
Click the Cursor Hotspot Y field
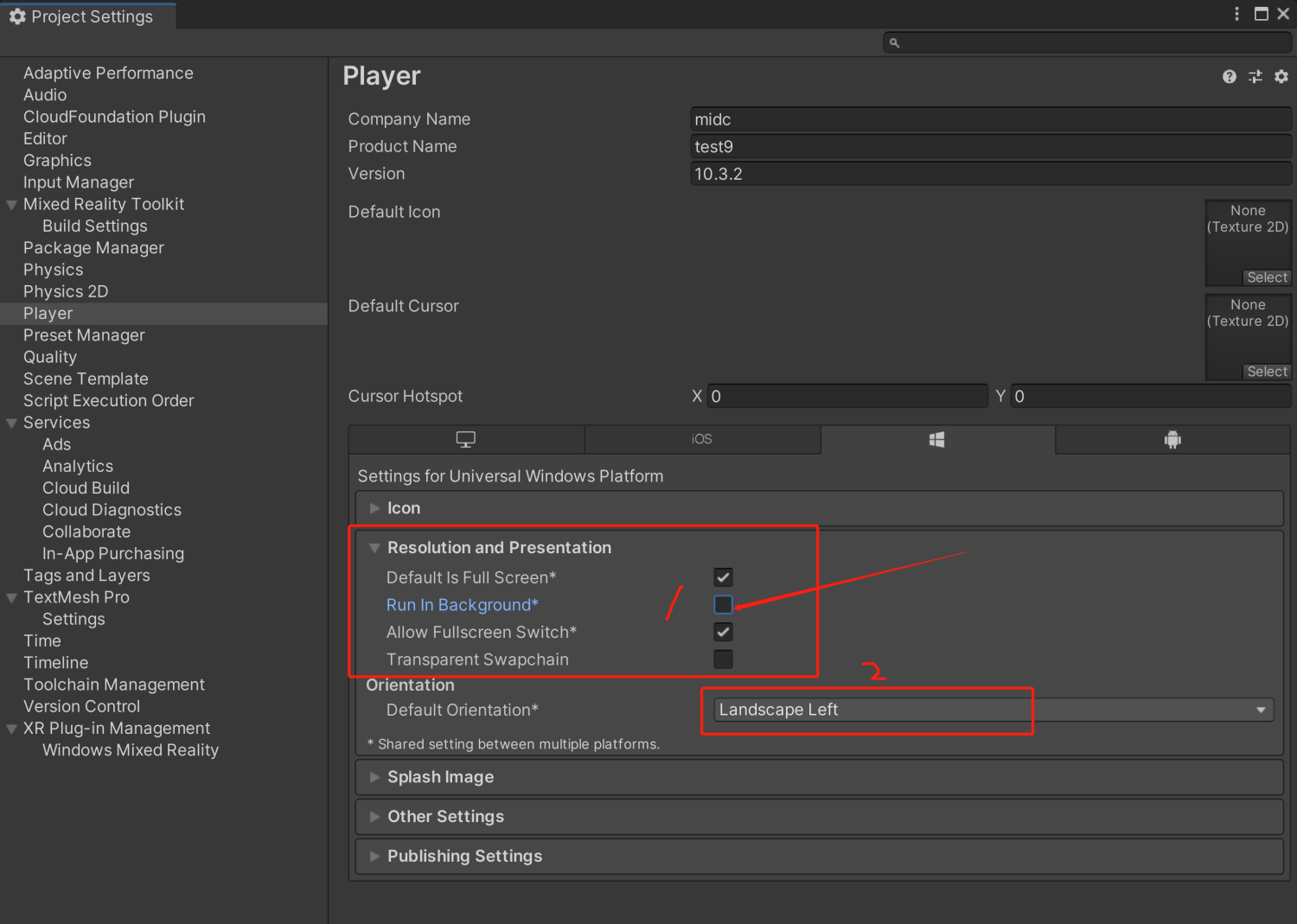click(1152, 396)
